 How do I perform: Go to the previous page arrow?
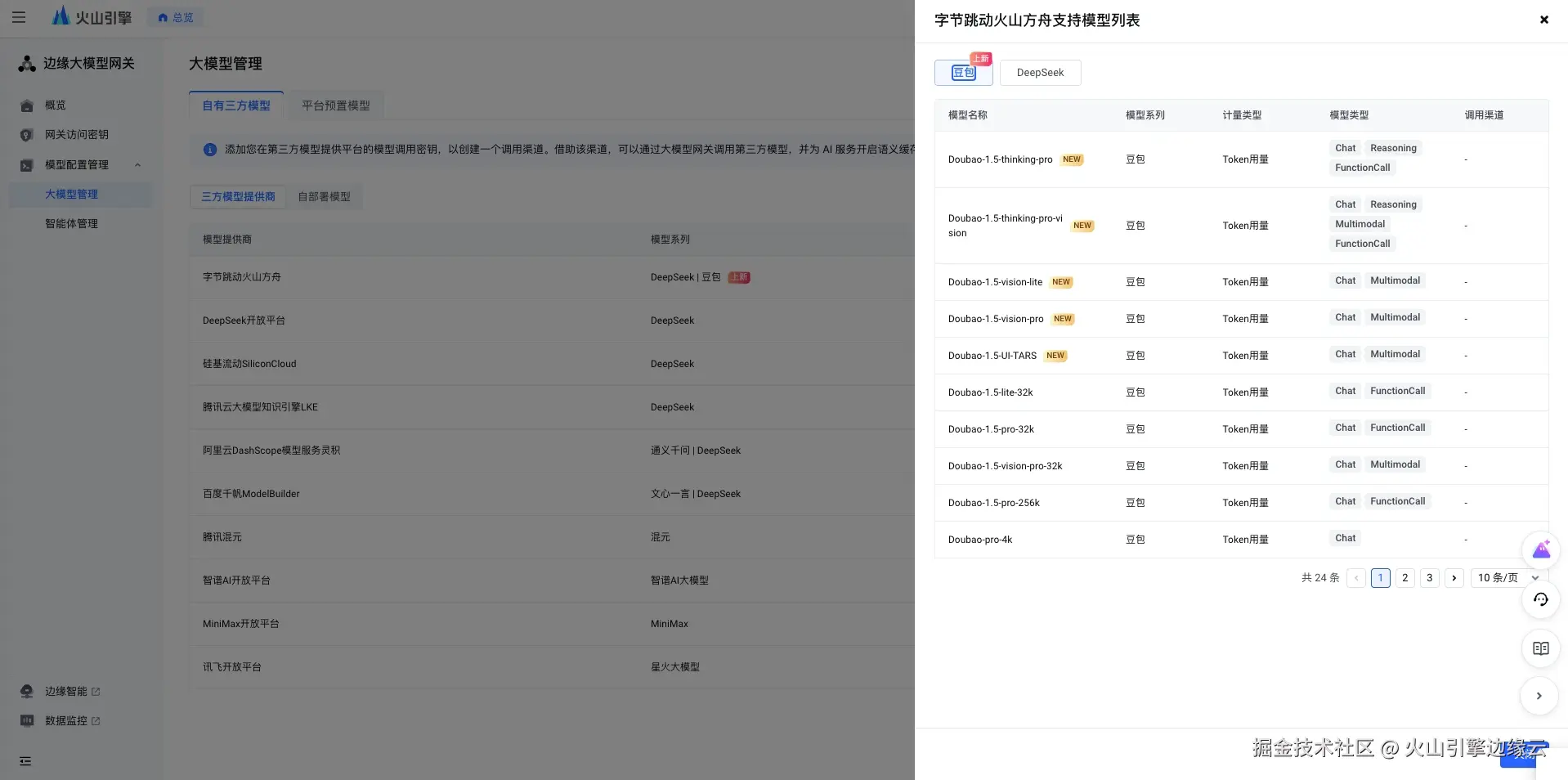[1356, 578]
